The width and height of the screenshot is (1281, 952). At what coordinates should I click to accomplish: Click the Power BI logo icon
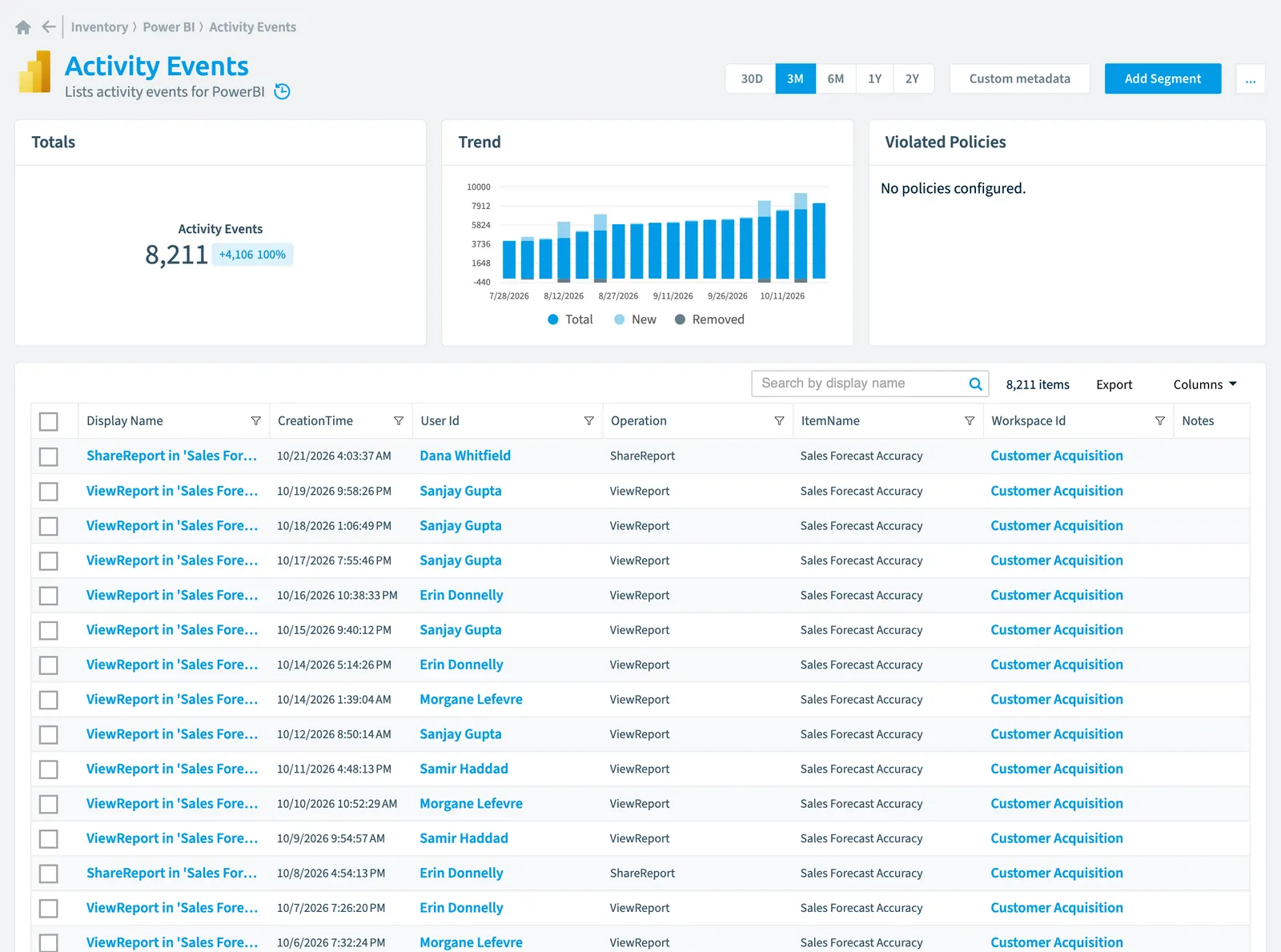coord(34,72)
